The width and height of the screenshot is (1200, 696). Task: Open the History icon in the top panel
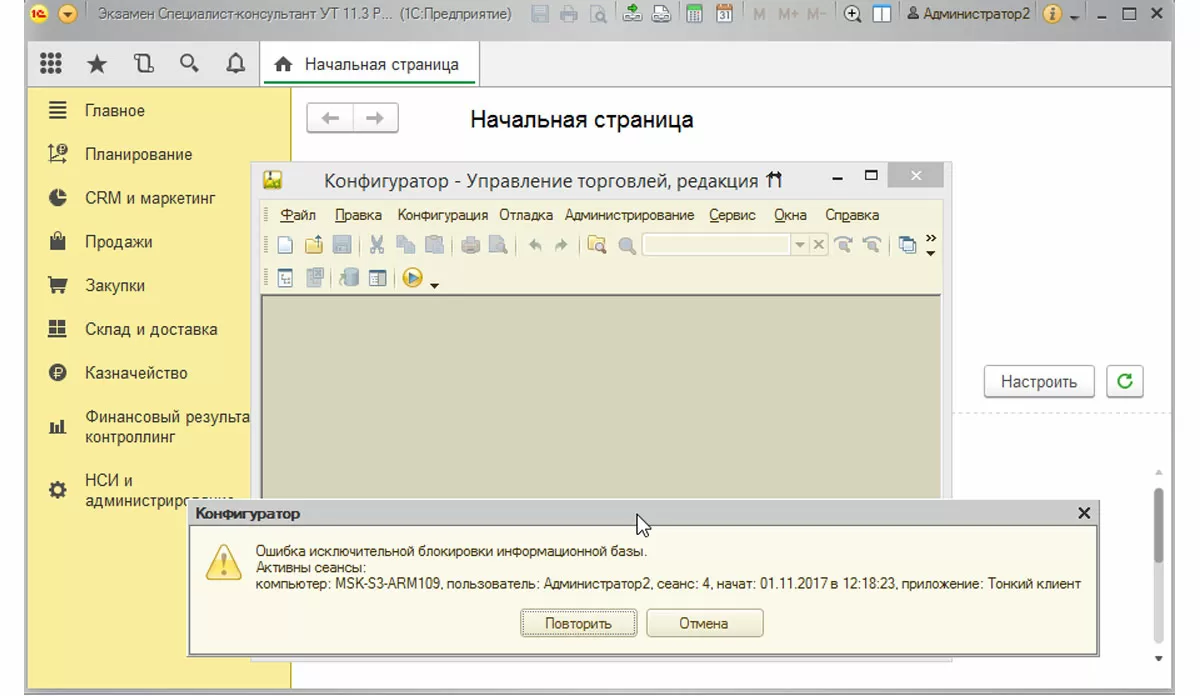pos(144,64)
